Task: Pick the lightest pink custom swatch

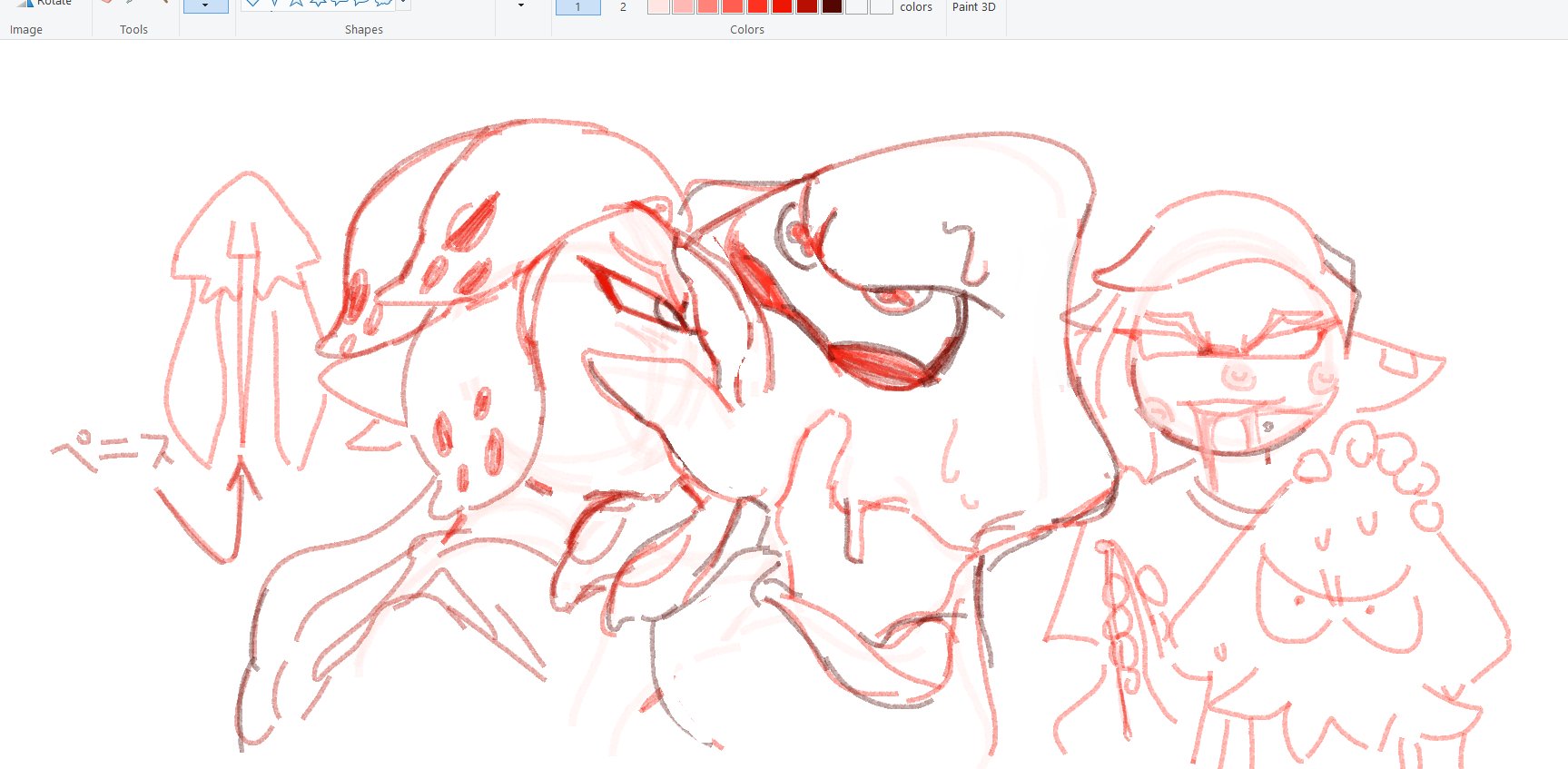Action: 658,6
